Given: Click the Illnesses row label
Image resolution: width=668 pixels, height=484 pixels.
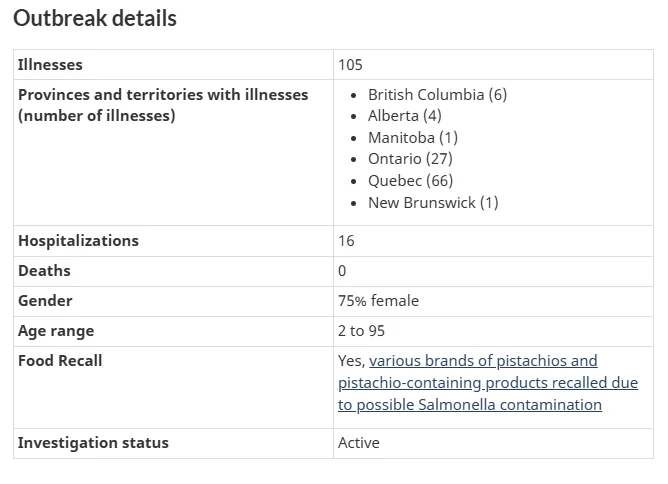Looking at the screenshot, I should tap(50, 65).
